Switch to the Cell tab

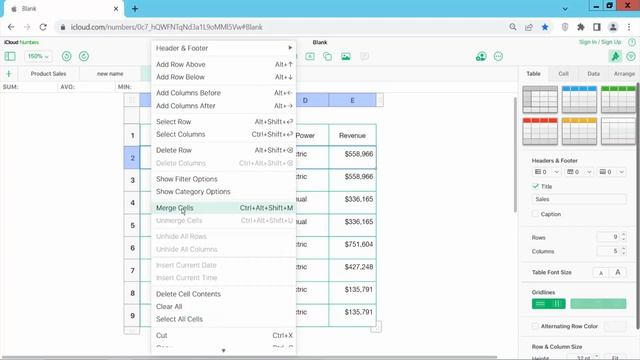563,73
